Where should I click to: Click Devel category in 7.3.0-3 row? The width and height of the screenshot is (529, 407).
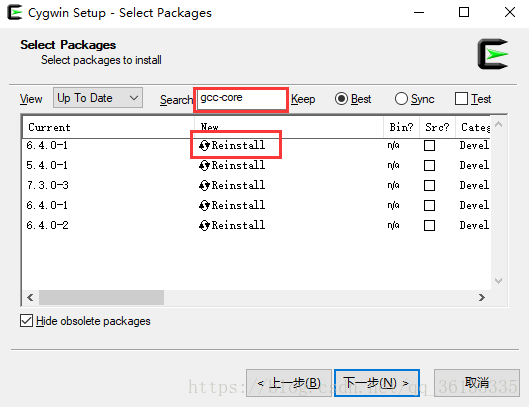click(x=474, y=185)
